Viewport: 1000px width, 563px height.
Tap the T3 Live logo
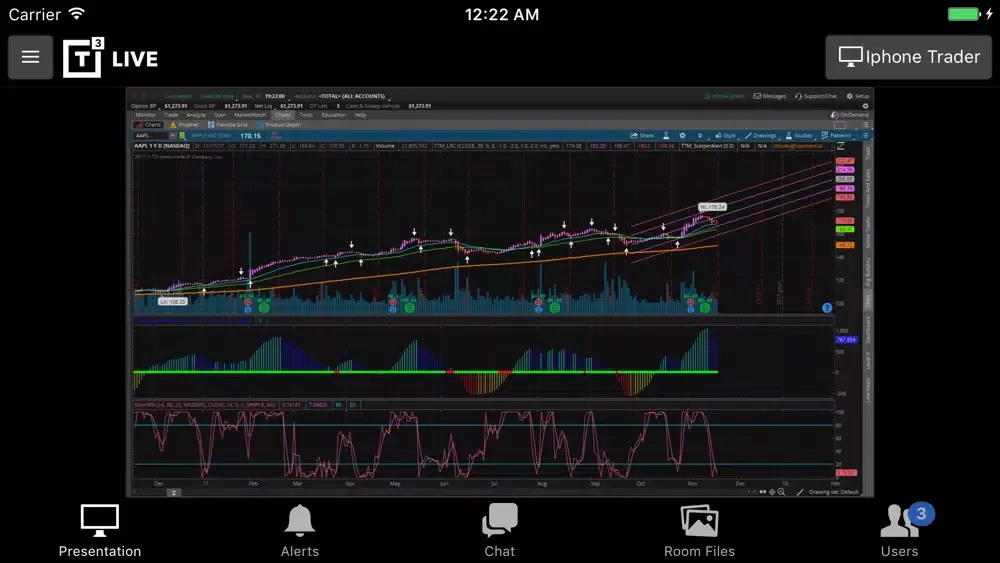pyautogui.click(x=110, y=57)
